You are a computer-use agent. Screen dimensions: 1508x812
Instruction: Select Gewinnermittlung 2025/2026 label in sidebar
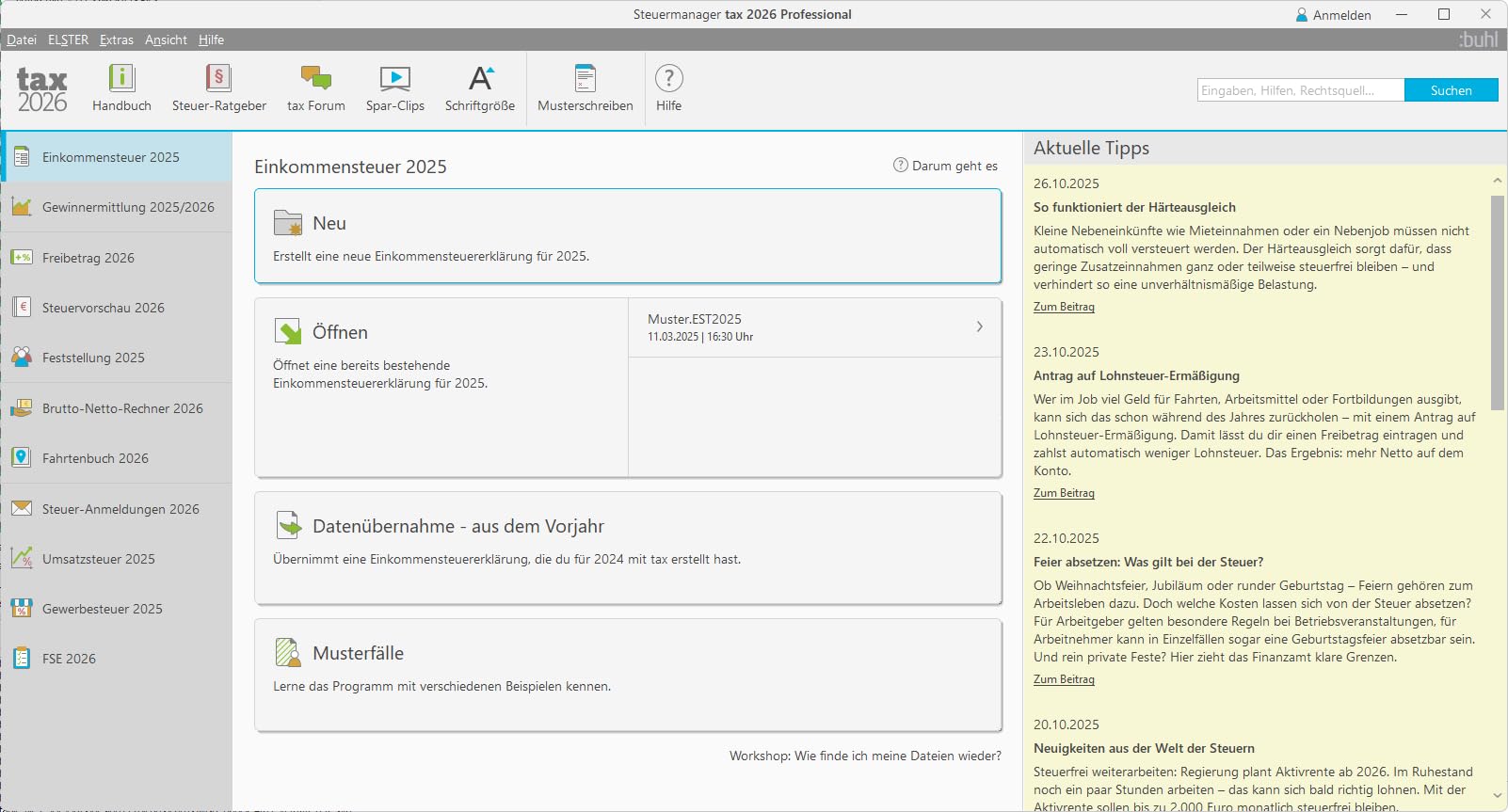(x=128, y=207)
